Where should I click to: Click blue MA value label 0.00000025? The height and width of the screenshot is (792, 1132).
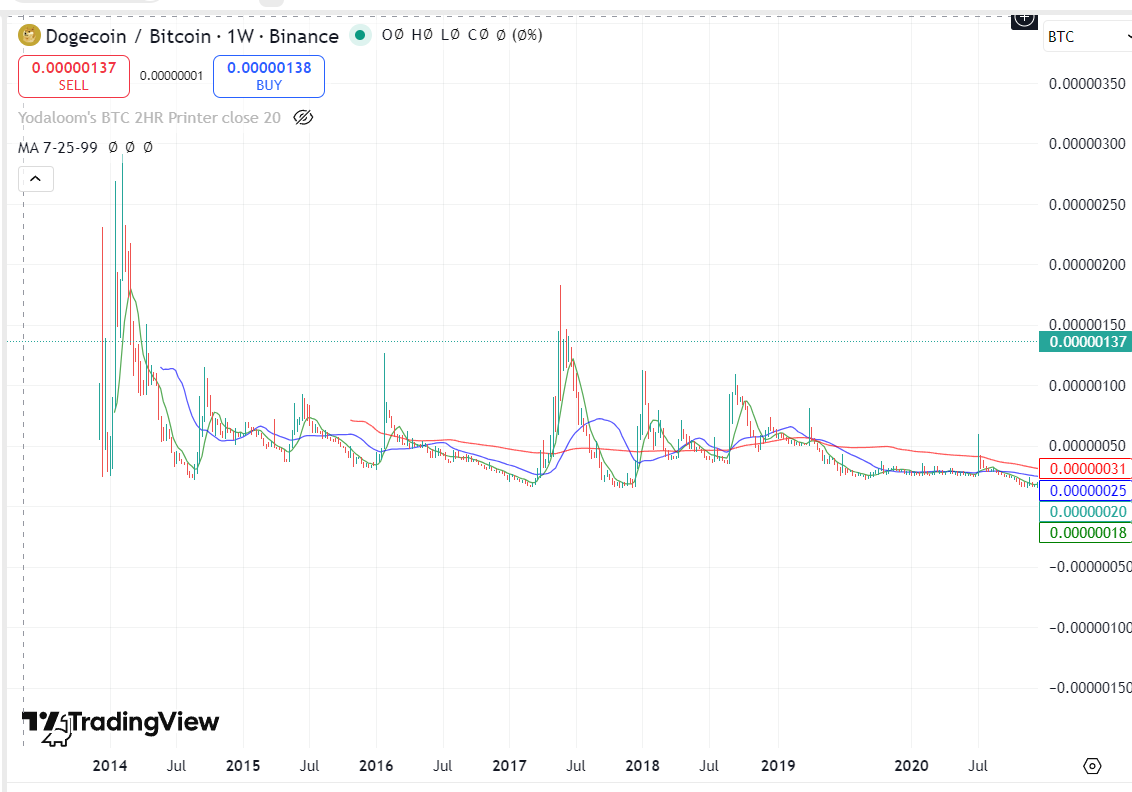[1087, 490]
